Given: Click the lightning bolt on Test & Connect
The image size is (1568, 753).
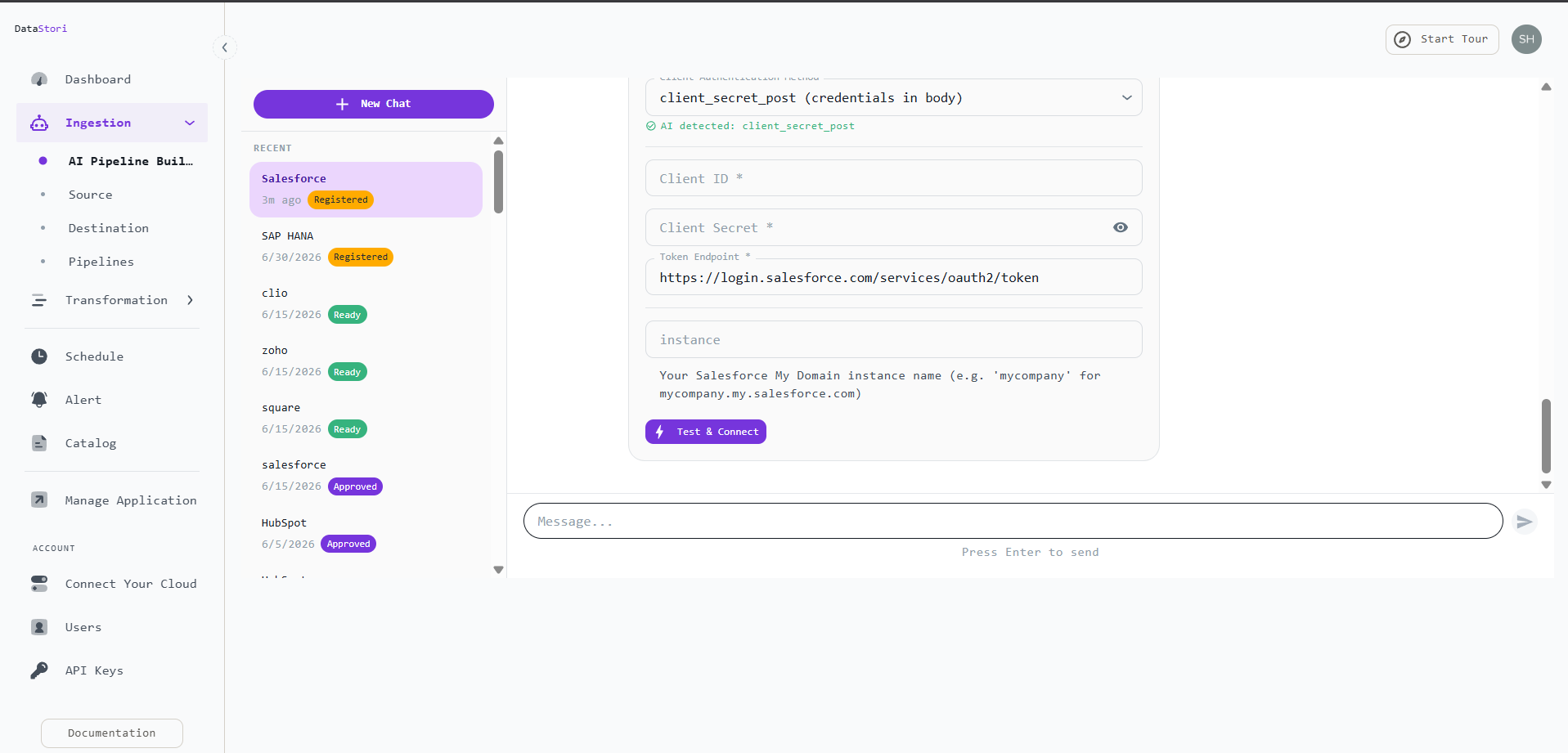Looking at the screenshot, I should coord(659,432).
